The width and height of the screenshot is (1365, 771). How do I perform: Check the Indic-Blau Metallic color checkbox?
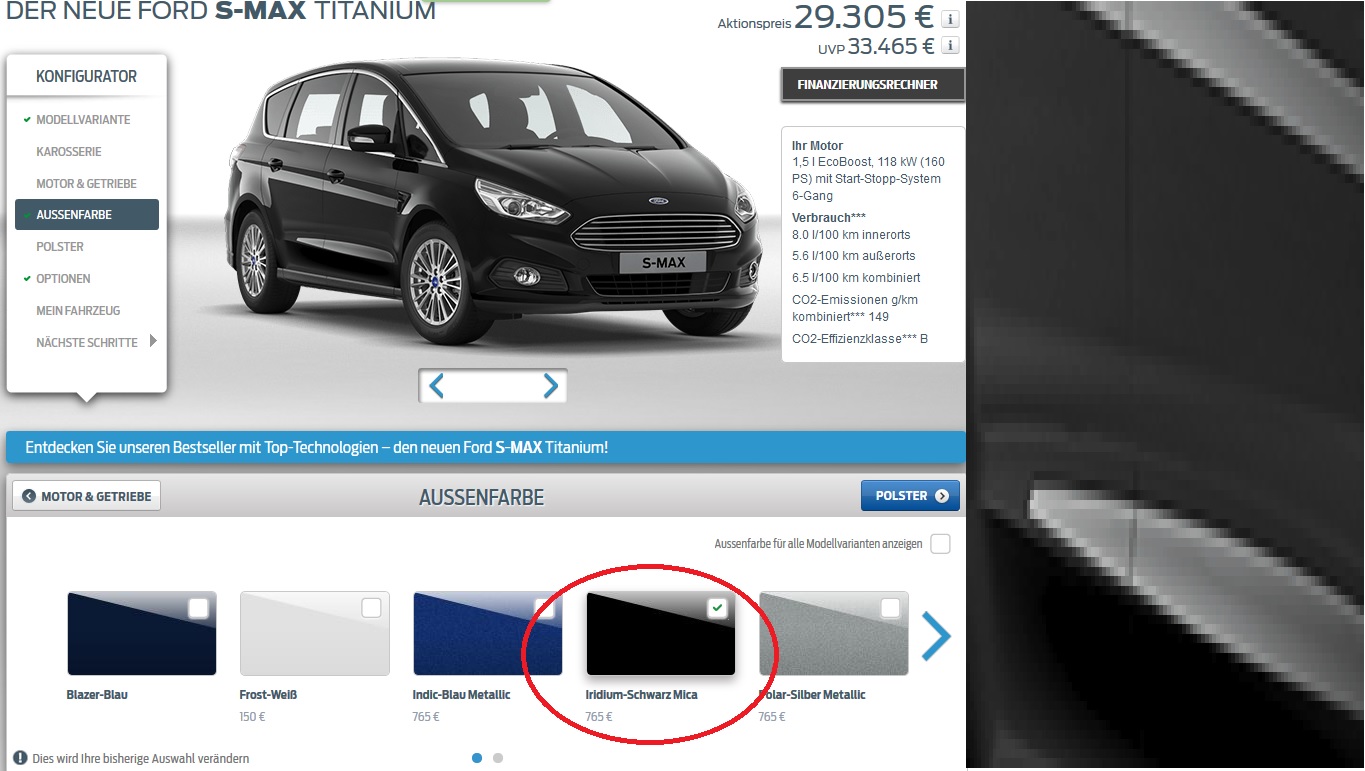point(544,608)
